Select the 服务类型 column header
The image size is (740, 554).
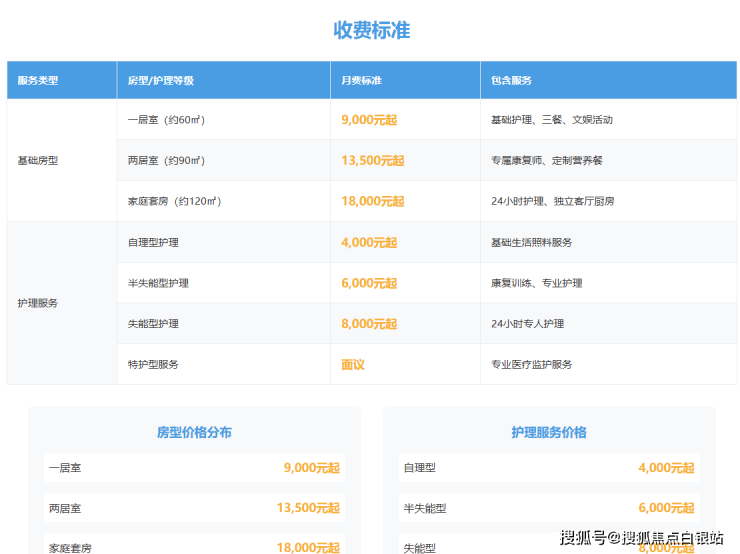[x=38, y=80]
